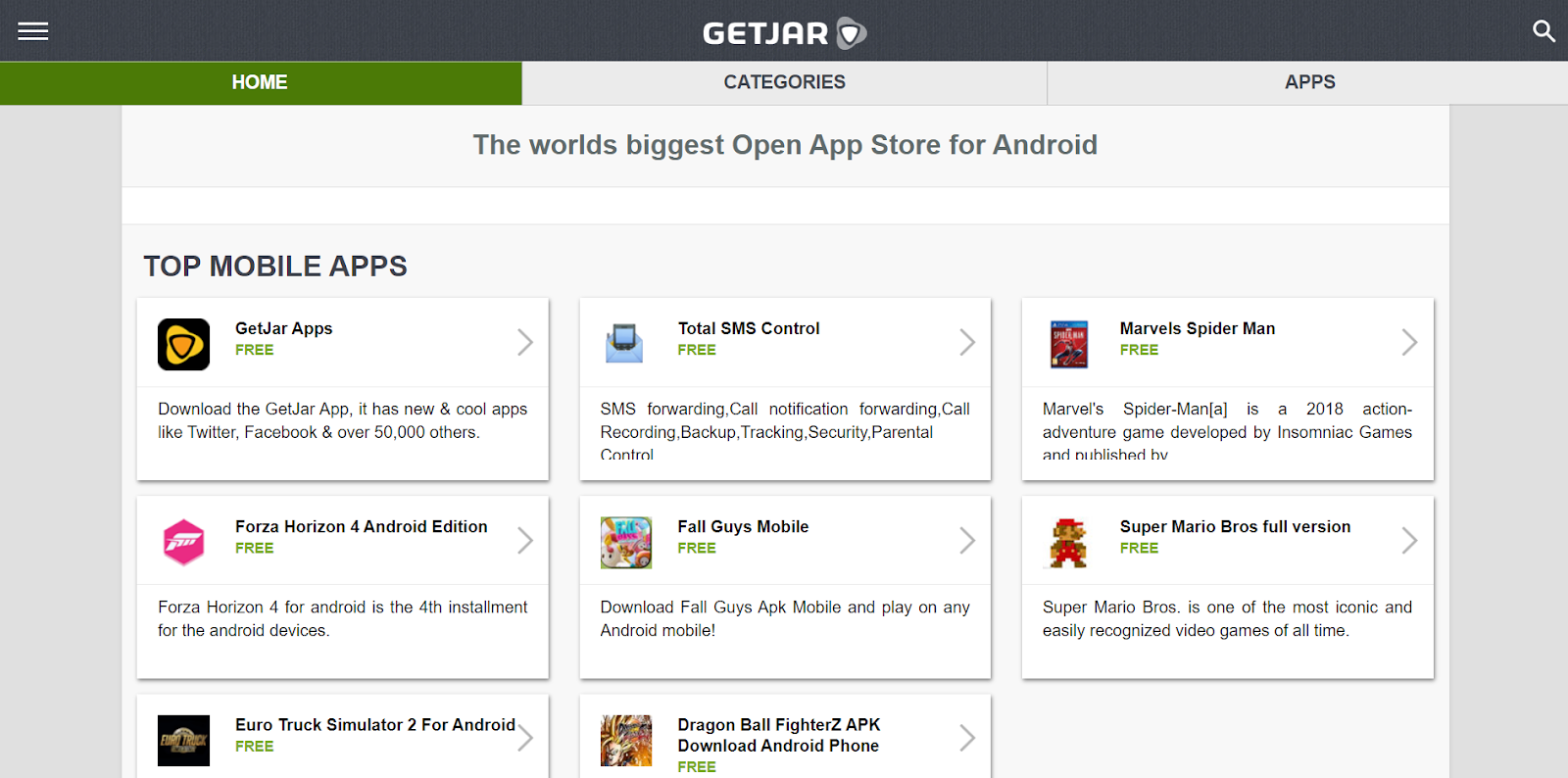This screenshot has width=1568, height=778.
Task: Click FREE label under Super Mario Bros
Action: pos(1139,548)
